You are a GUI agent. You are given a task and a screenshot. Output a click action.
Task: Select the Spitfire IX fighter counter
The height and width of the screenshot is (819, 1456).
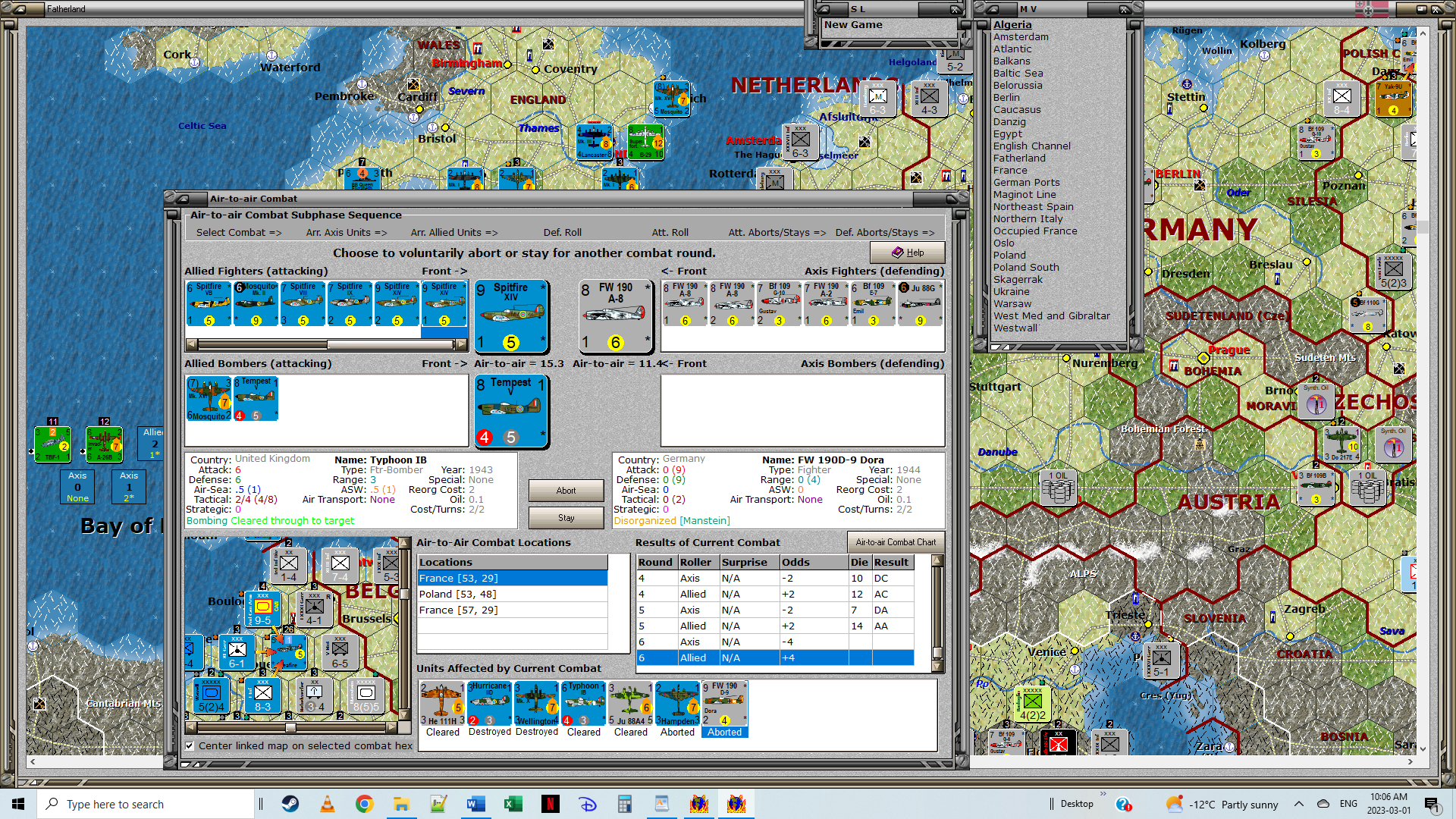tap(350, 304)
